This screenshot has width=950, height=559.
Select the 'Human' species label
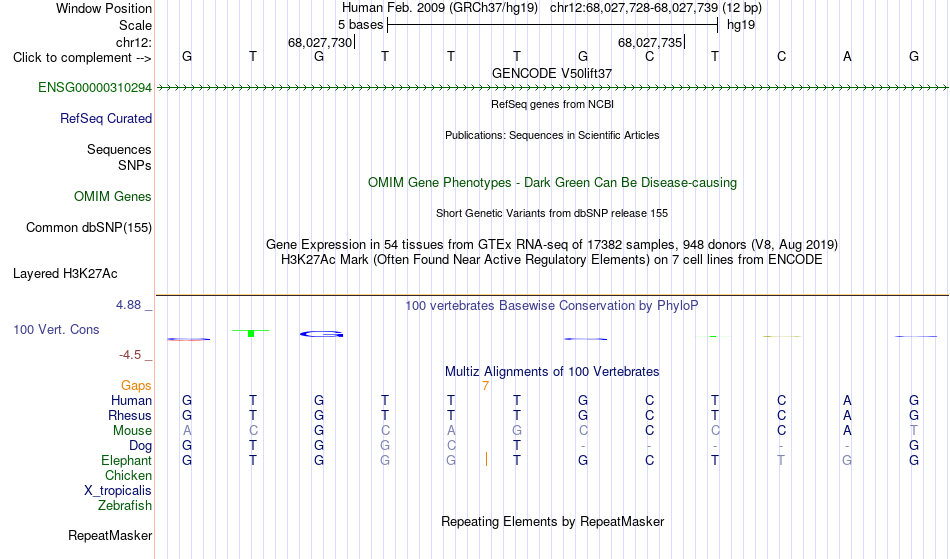tap(131, 401)
